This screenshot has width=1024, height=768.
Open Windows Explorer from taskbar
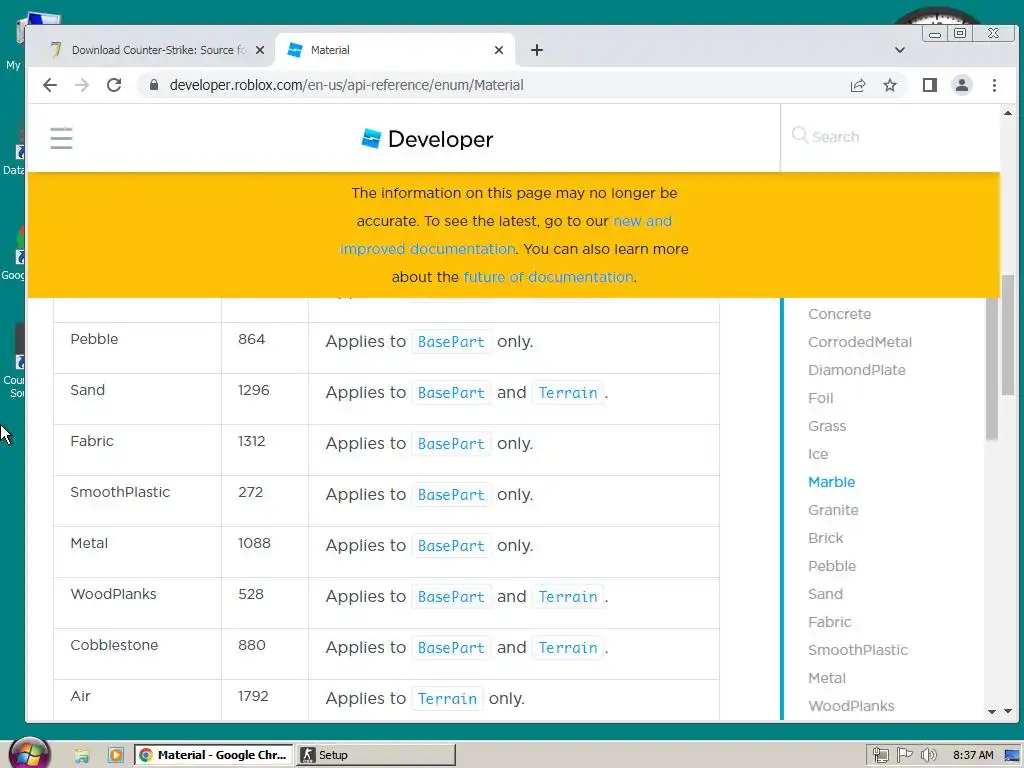[x=82, y=755]
